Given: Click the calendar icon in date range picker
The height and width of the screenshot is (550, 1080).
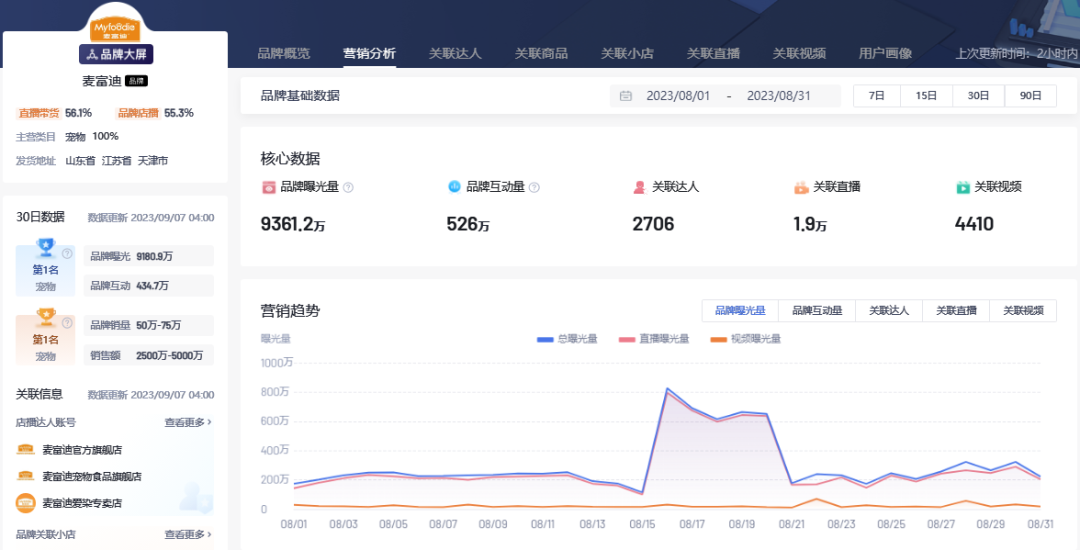Looking at the screenshot, I should pos(625,96).
